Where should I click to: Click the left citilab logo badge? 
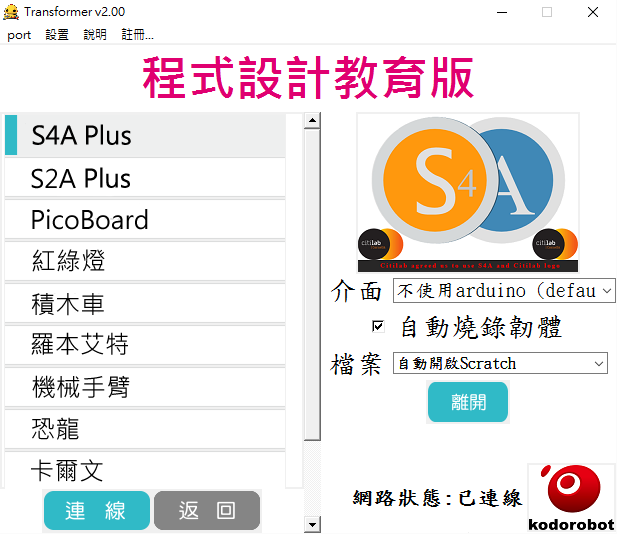coord(380,244)
